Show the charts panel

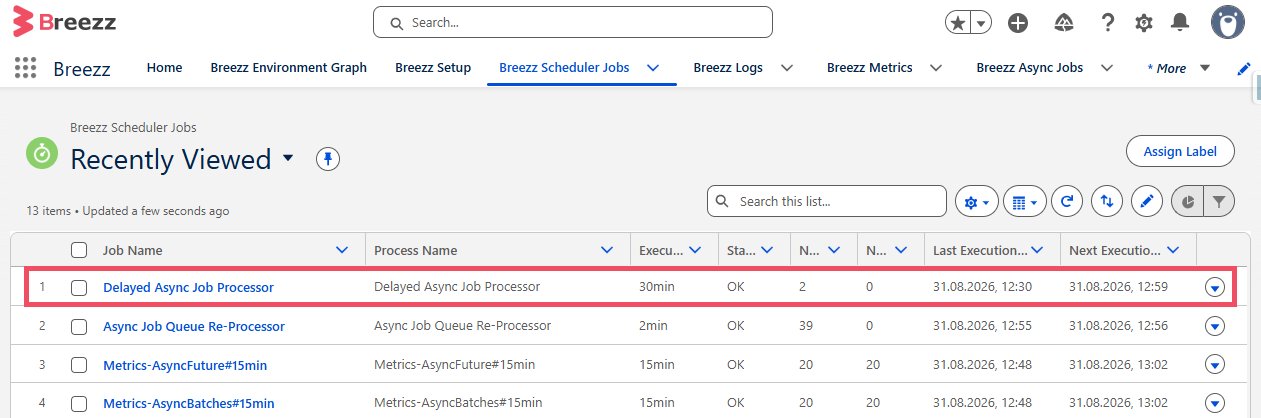point(1187,201)
